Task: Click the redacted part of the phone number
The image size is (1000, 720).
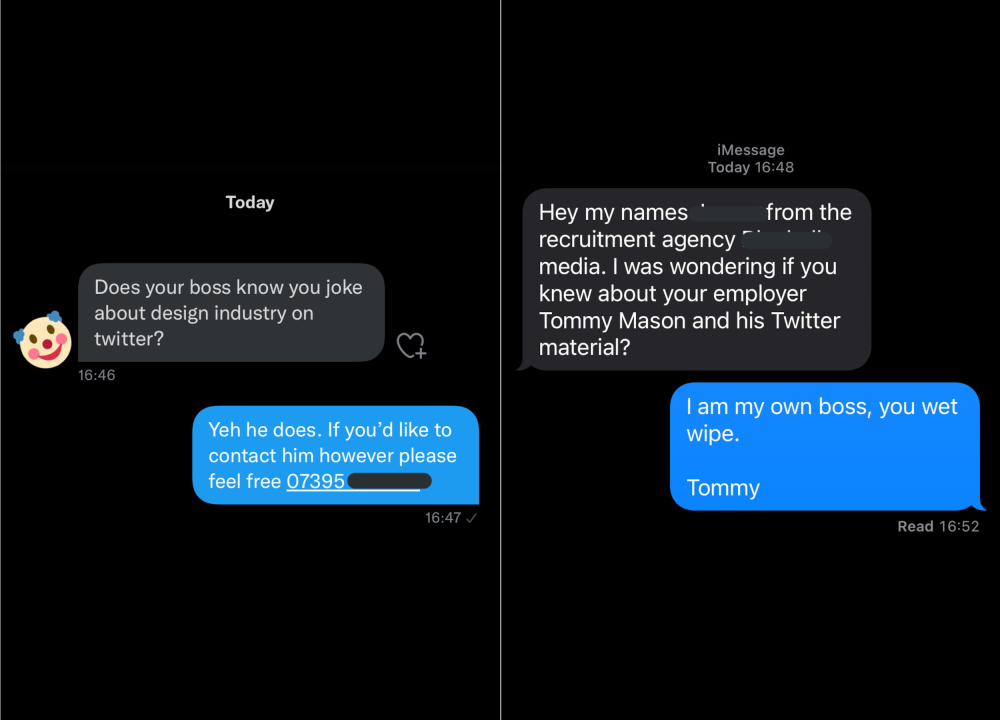Action: tap(389, 481)
